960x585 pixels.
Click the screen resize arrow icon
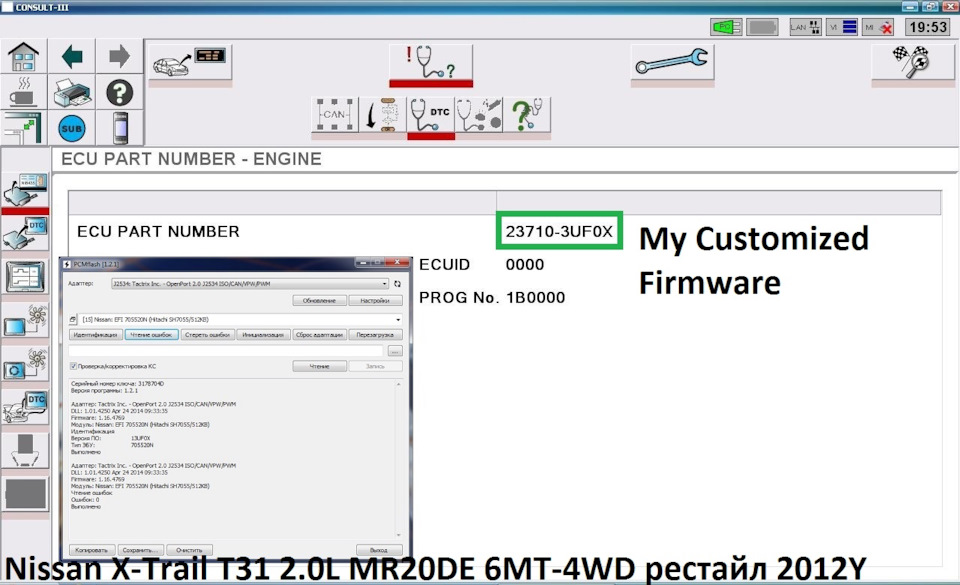[x=23, y=129]
